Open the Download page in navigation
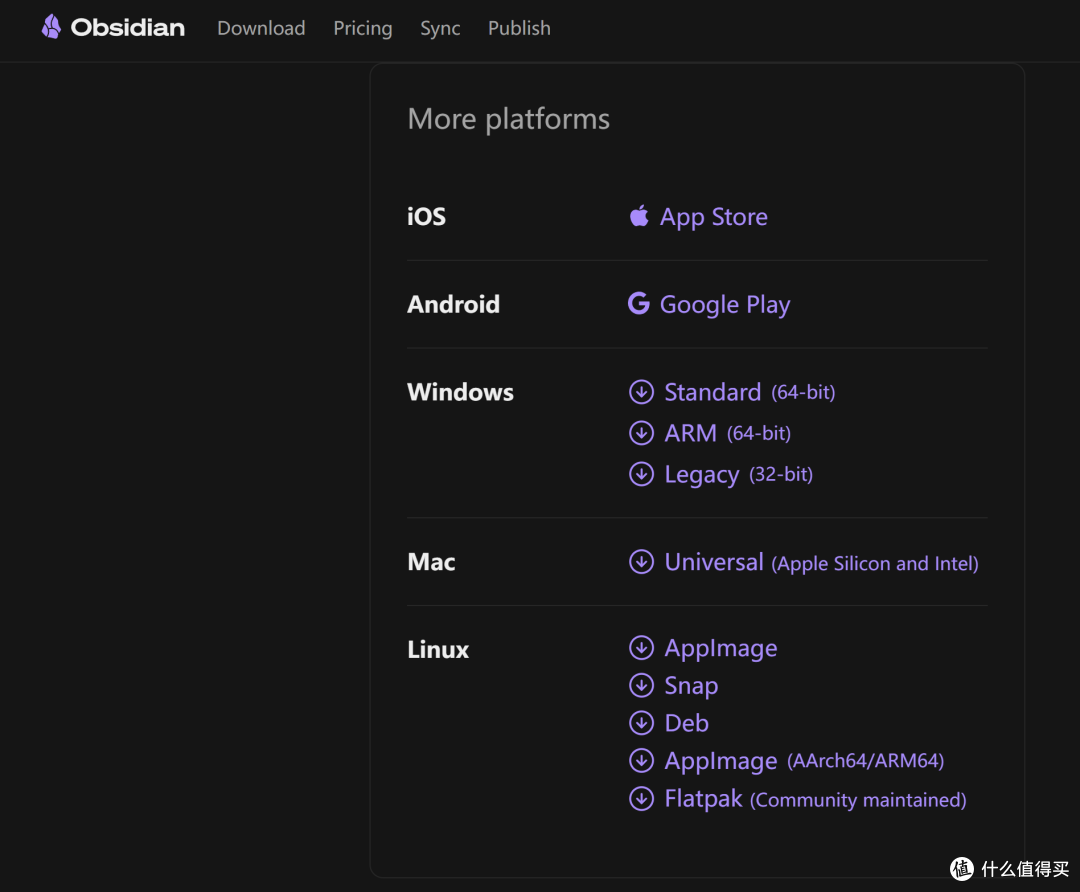This screenshot has height=892, width=1080. (x=261, y=28)
